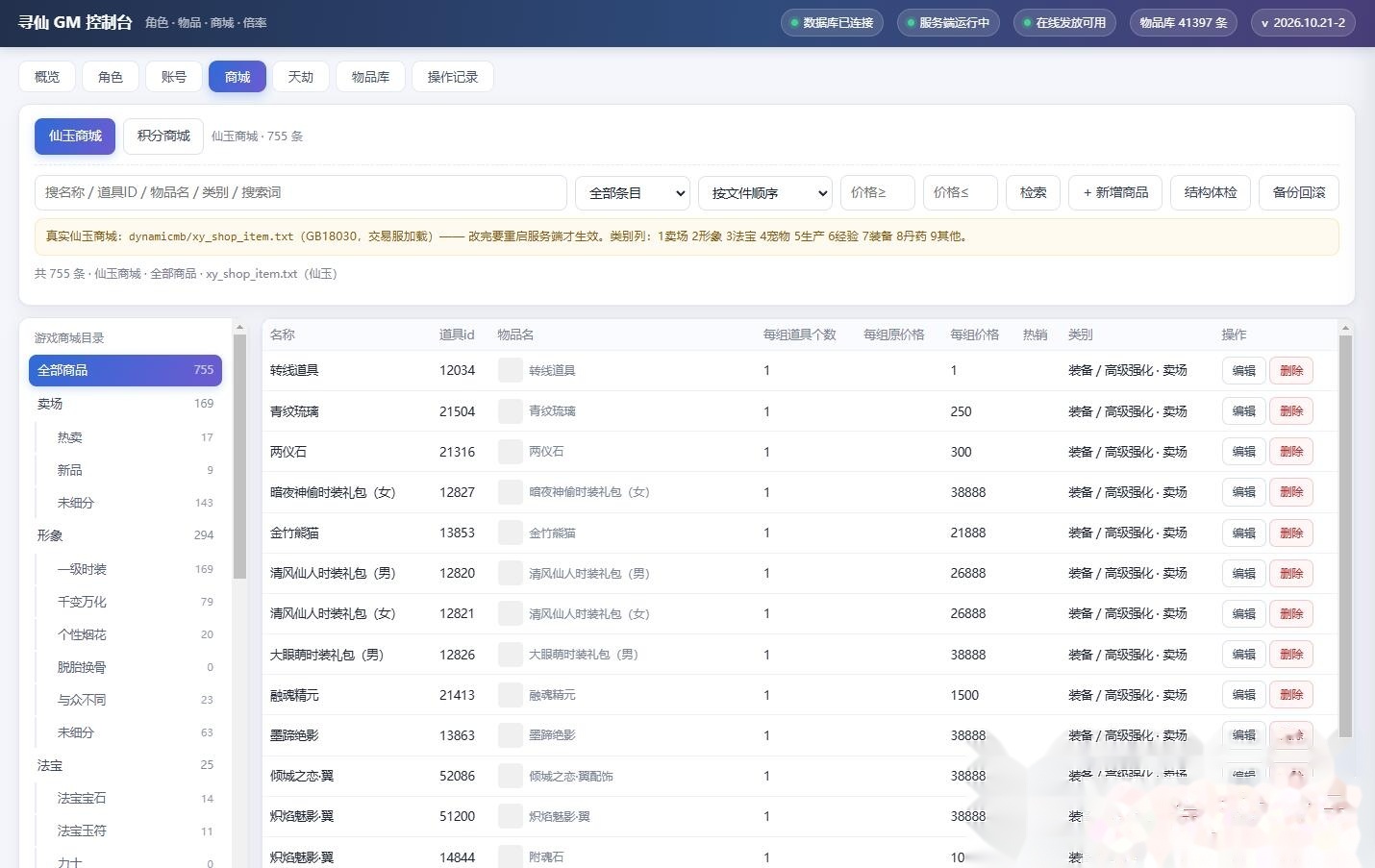
Task: Click the 价格≥ minimum price field
Action: pos(878,192)
